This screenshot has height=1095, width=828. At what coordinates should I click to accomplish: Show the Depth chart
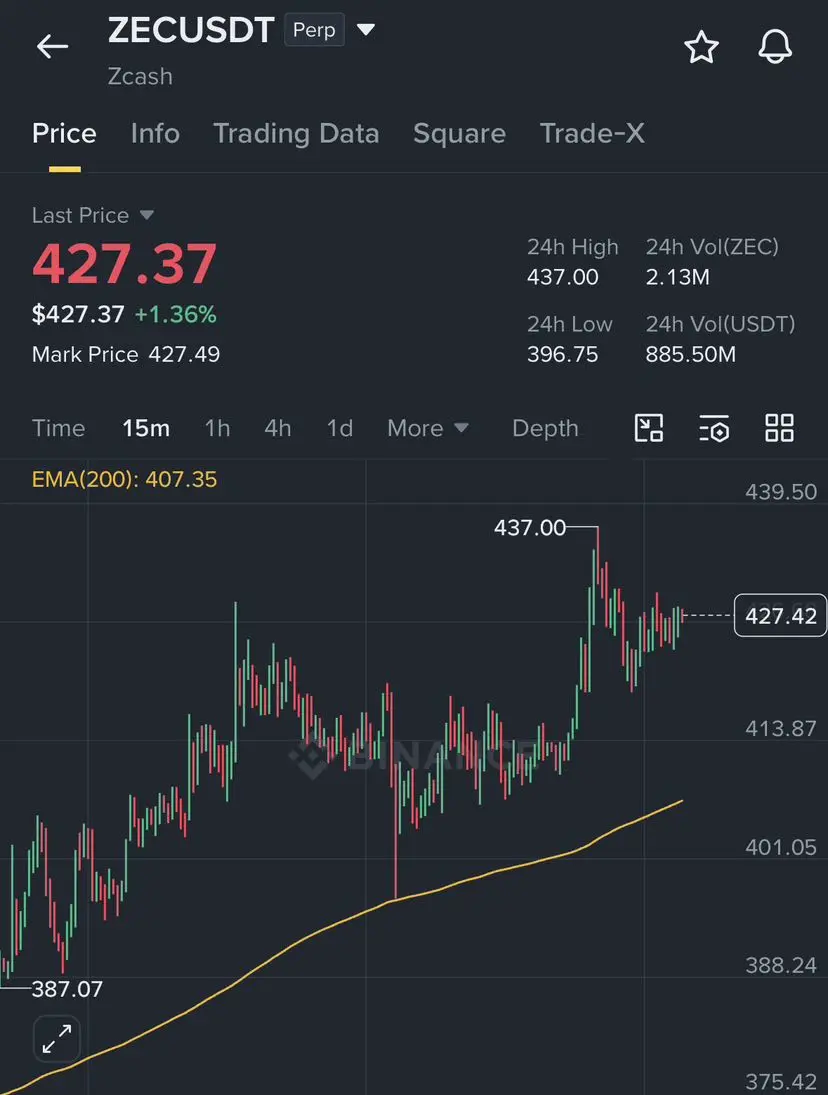tap(545, 428)
